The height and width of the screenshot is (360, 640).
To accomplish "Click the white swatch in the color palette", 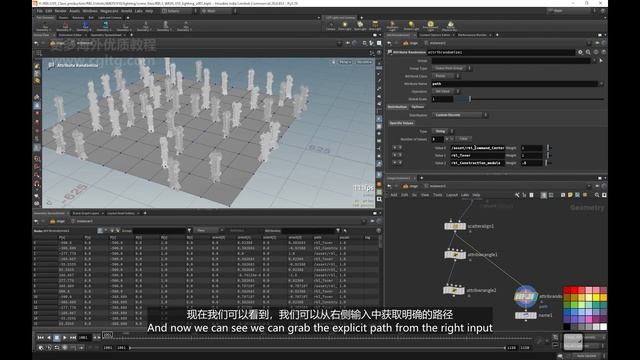I will pos(603,327).
